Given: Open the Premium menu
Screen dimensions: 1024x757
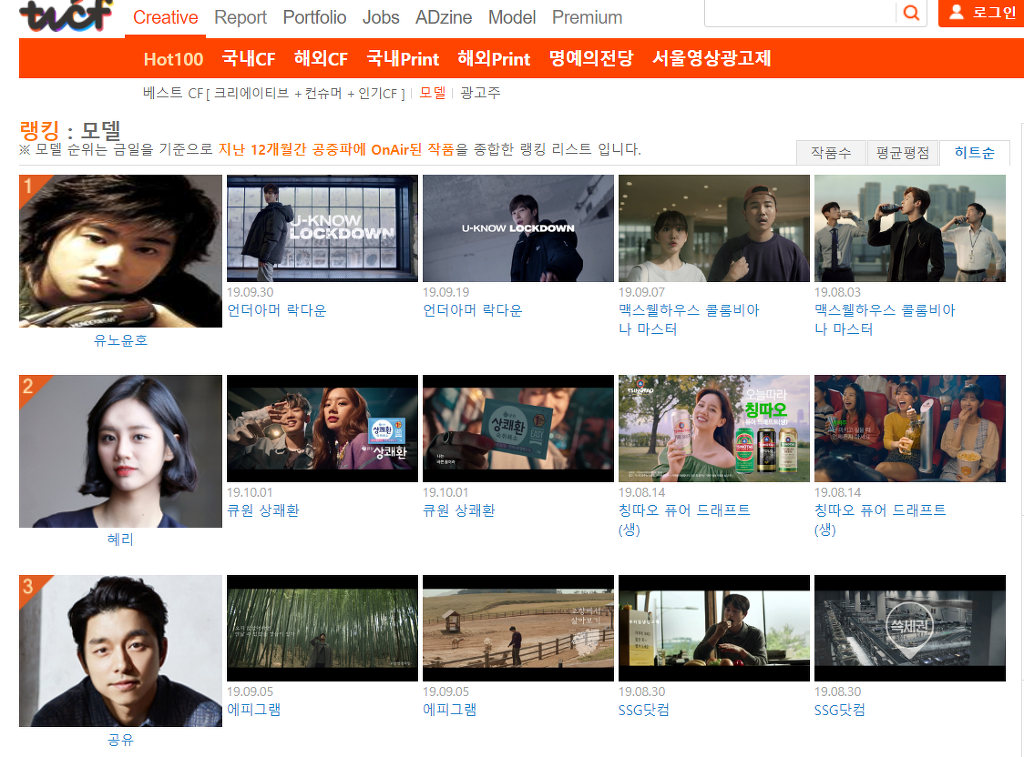Looking at the screenshot, I should click(587, 18).
